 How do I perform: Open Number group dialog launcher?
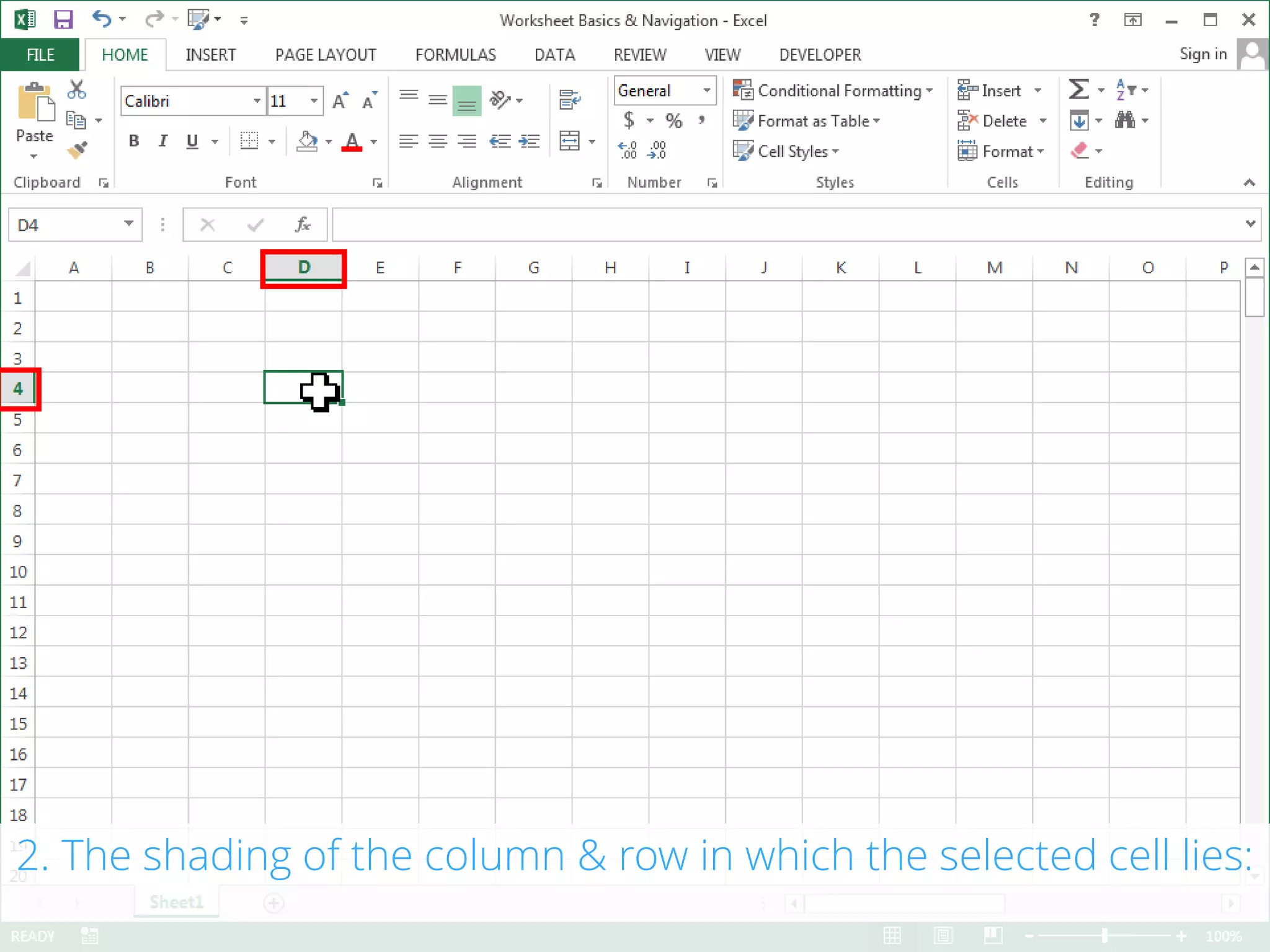(x=712, y=182)
